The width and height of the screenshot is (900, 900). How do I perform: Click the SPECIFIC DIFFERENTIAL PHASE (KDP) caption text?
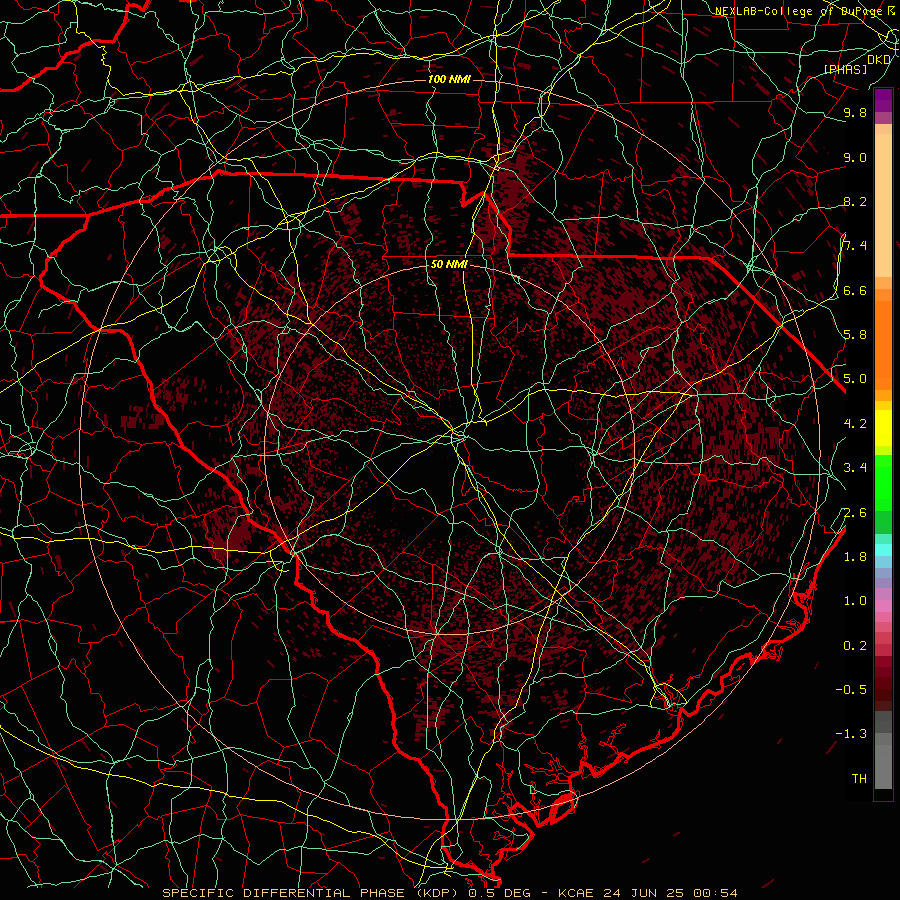(313, 893)
